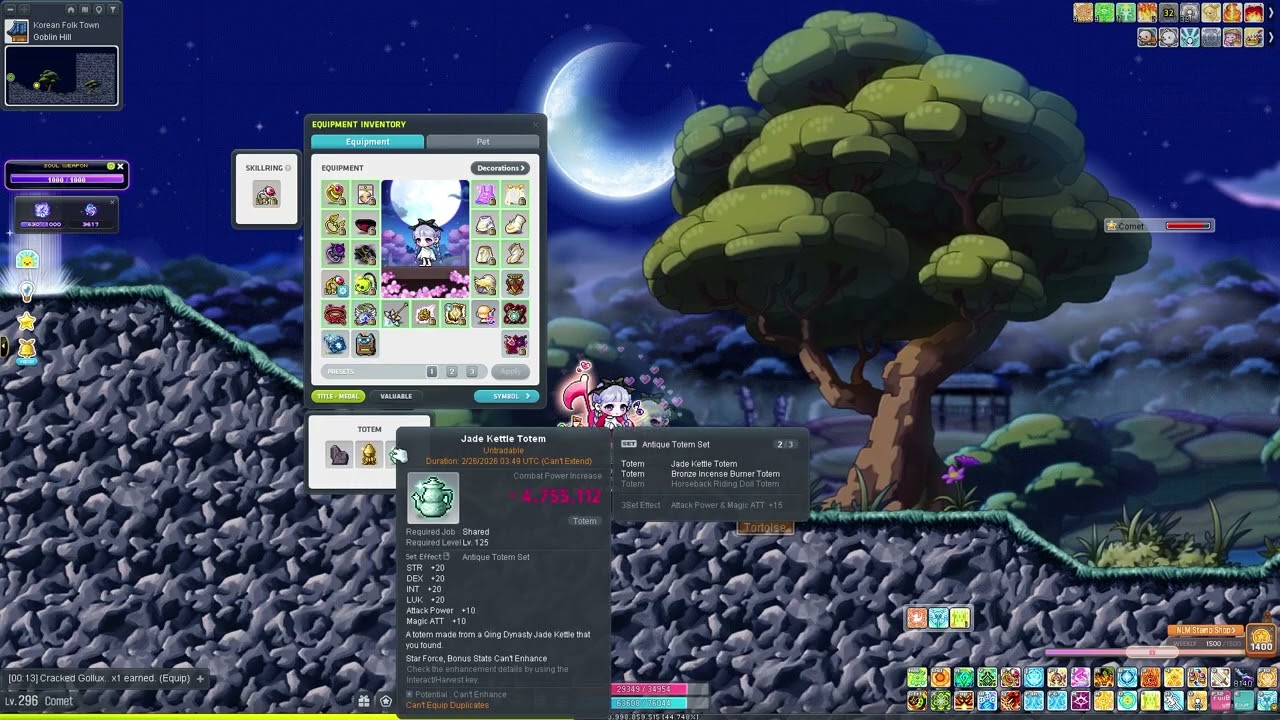Screen dimensions: 1280x720
Task: Use the quickslot item showing count 8140
Action: (x=1243, y=678)
